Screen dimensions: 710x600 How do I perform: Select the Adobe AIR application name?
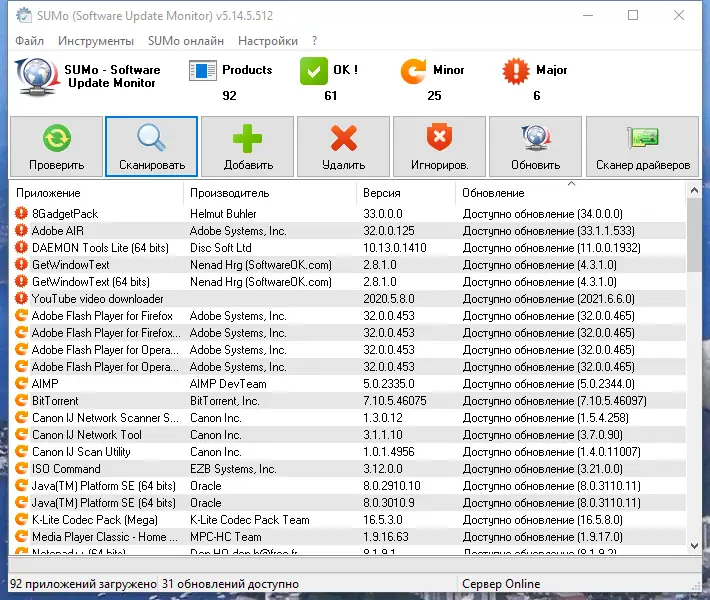click(x=58, y=230)
